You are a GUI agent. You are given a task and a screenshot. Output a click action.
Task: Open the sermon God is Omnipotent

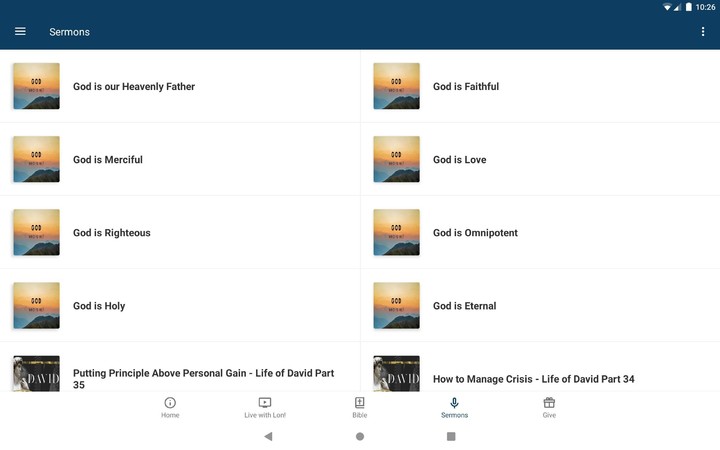pyautogui.click(x=475, y=233)
